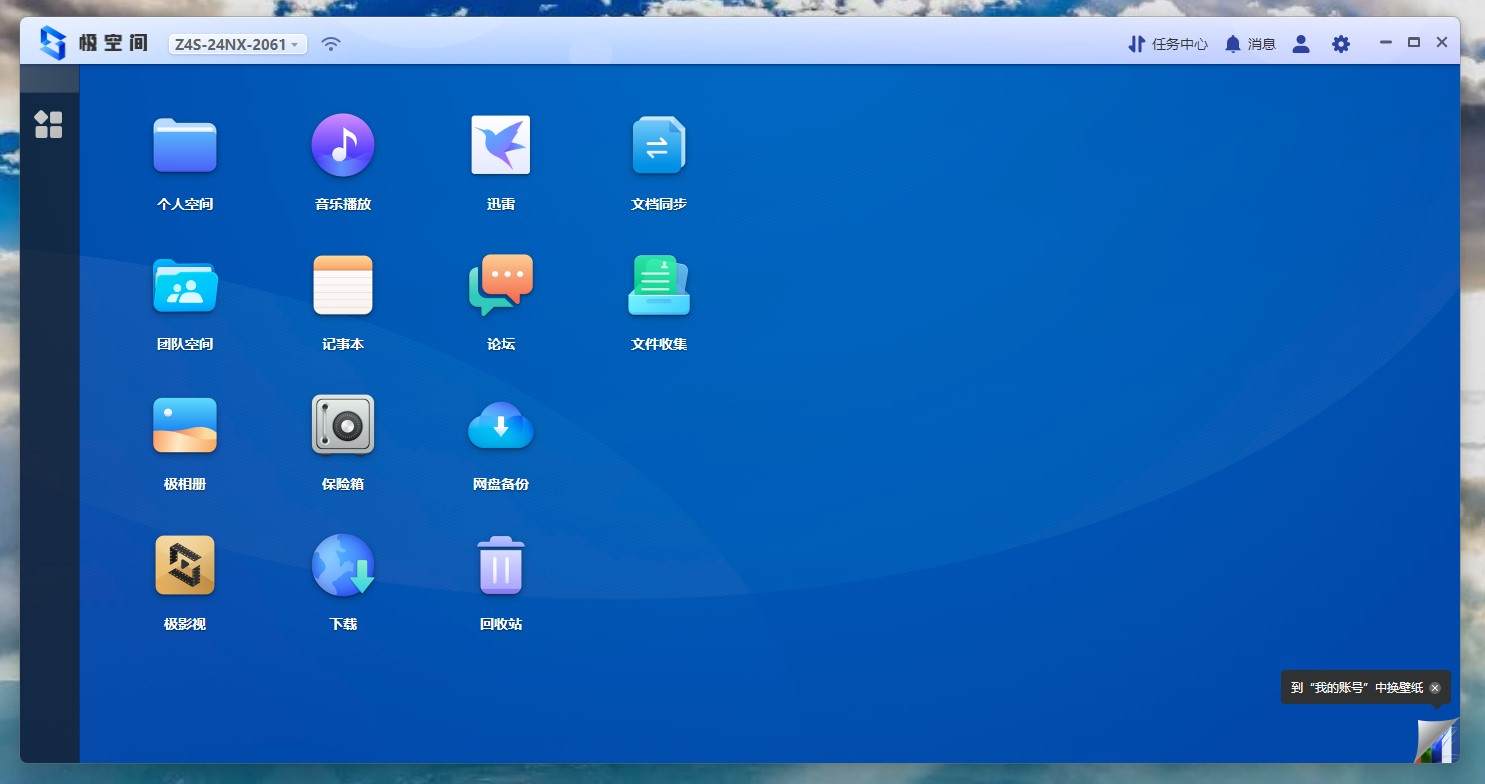Dismiss the wallpaper change tooltip
Screen dimensions: 1485x784
pyautogui.click(x=1435, y=688)
